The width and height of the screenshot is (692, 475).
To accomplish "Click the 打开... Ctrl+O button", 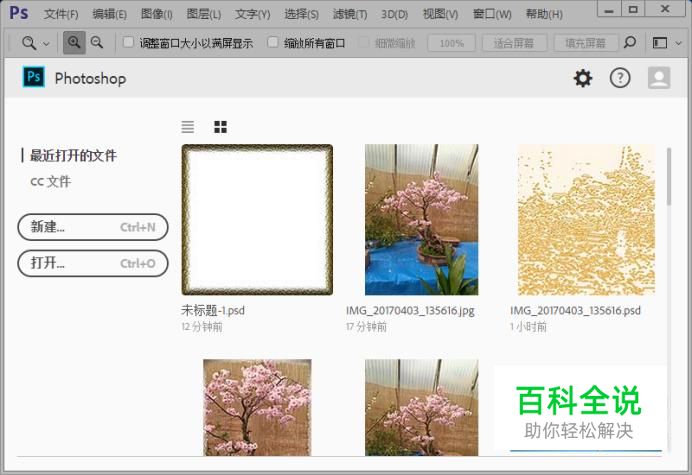I will coord(93,264).
